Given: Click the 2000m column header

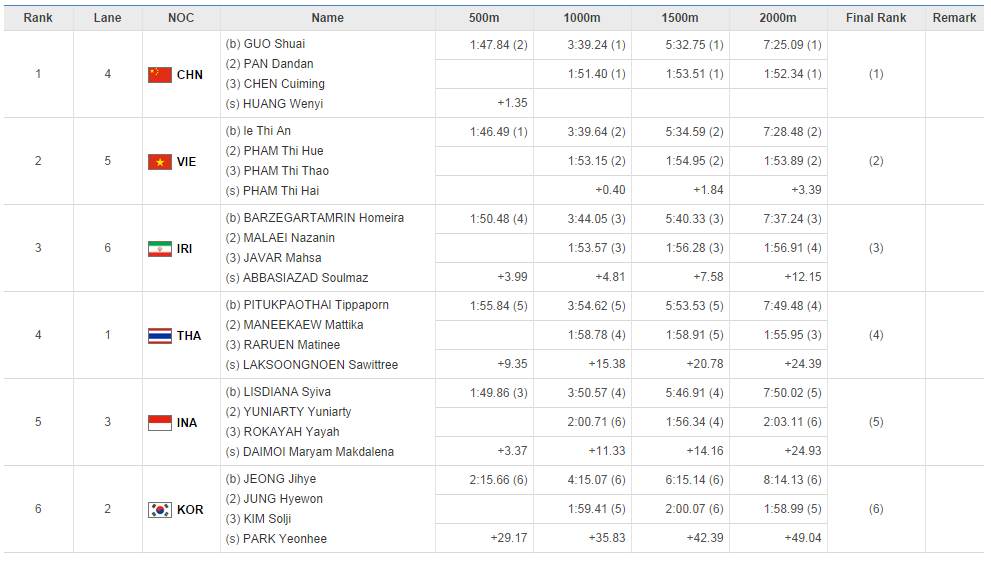Looking at the screenshot, I should (x=777, y=18).
